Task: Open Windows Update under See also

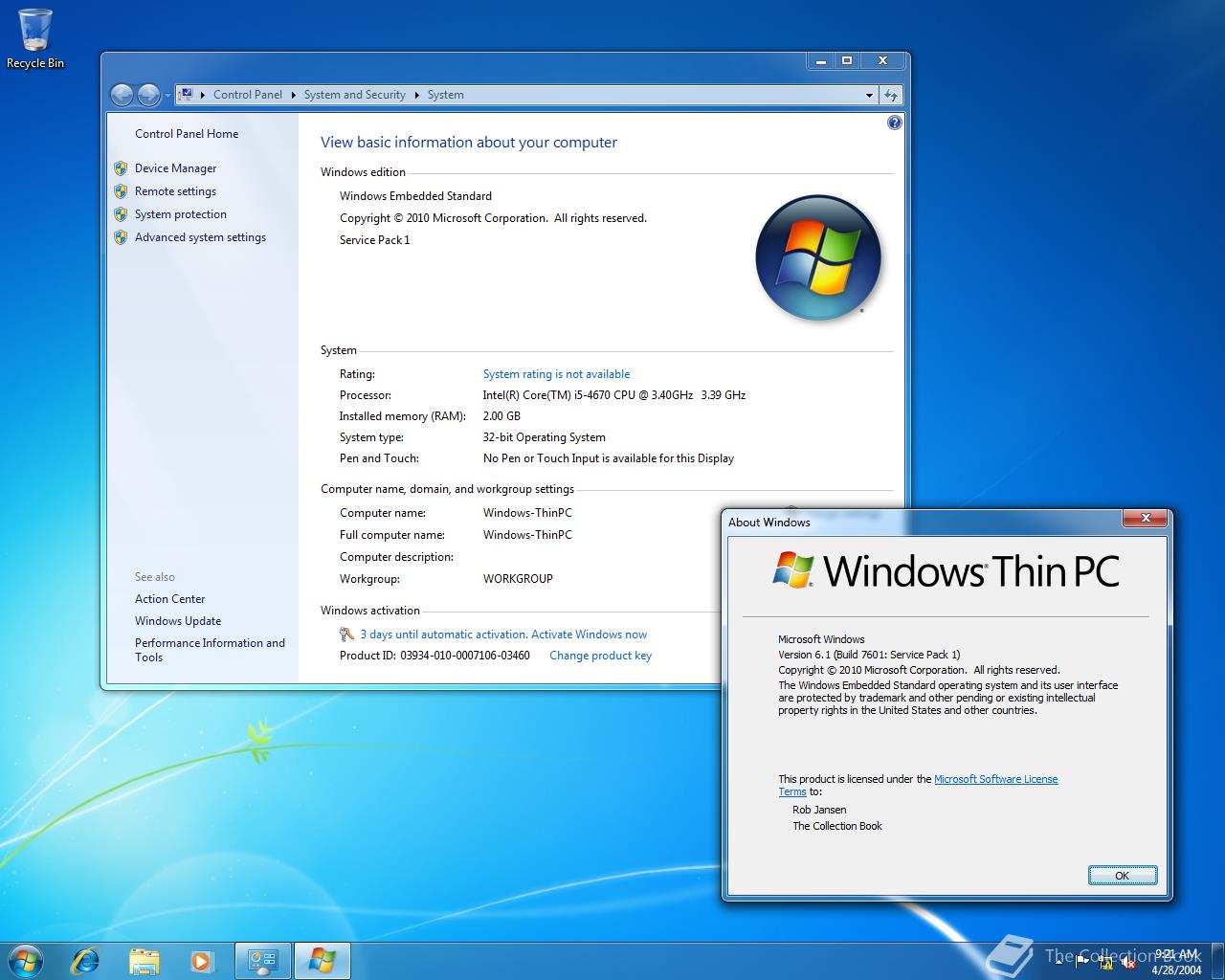Action: pyautogui.click(x=178, y=621)
